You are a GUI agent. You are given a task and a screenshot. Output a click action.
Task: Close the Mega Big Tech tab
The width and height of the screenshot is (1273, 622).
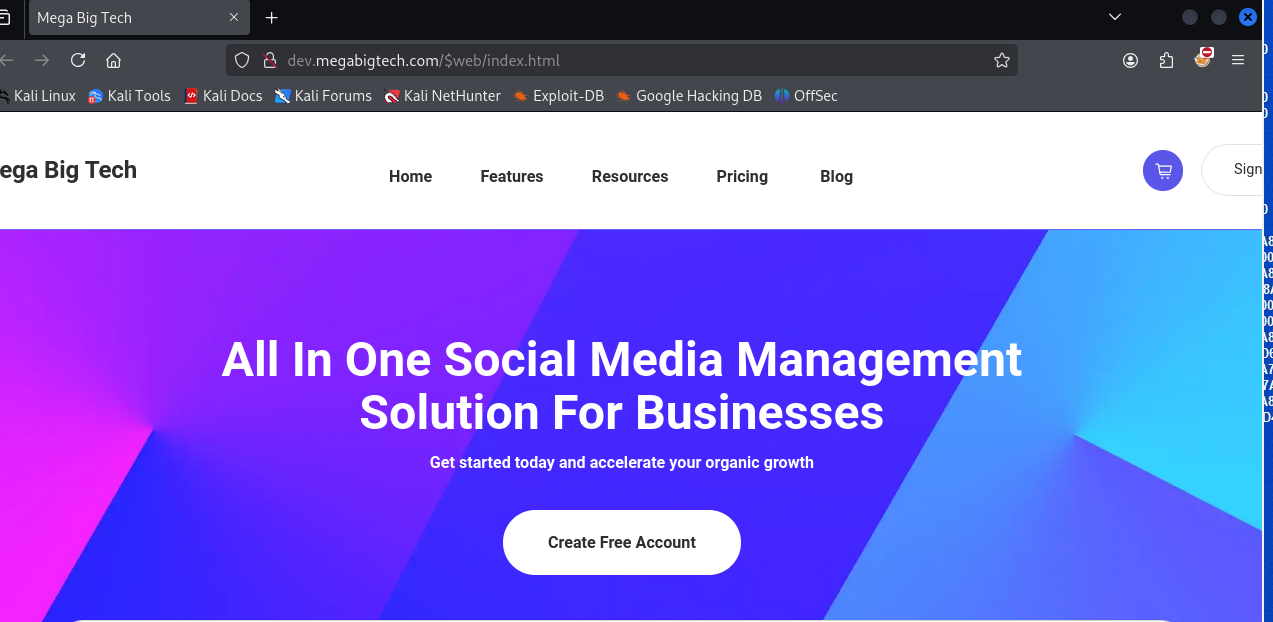(235, 17)
